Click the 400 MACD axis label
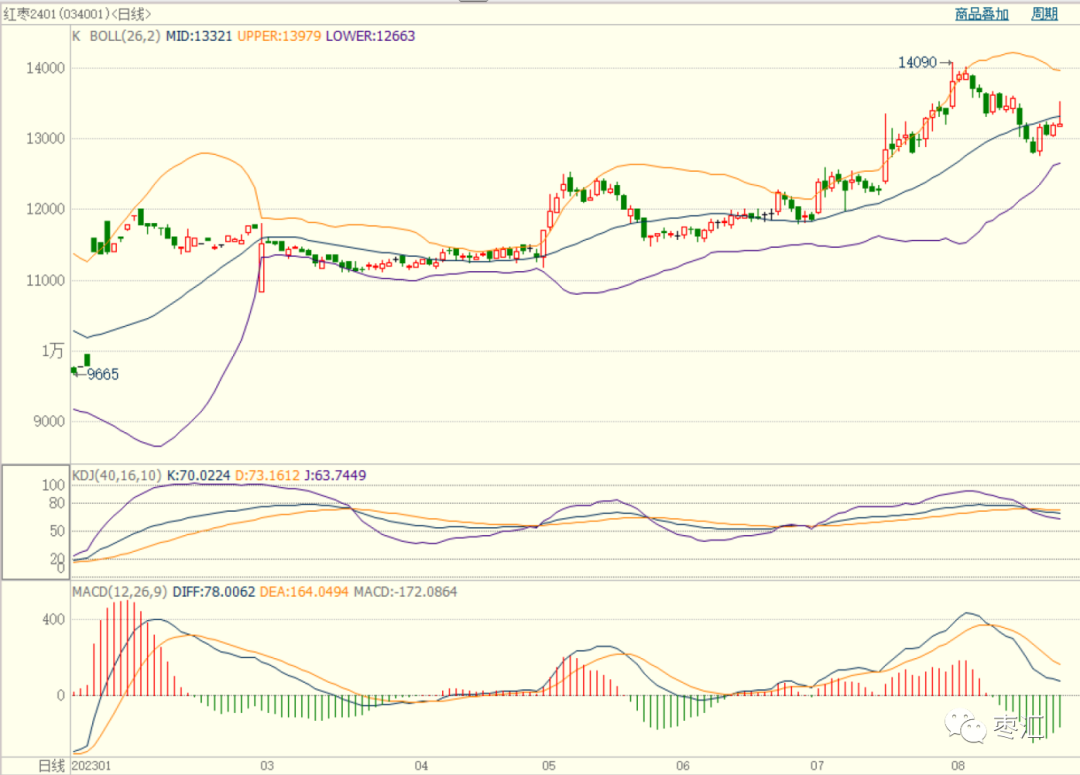The image size is (1080, 775). point(54,619)
